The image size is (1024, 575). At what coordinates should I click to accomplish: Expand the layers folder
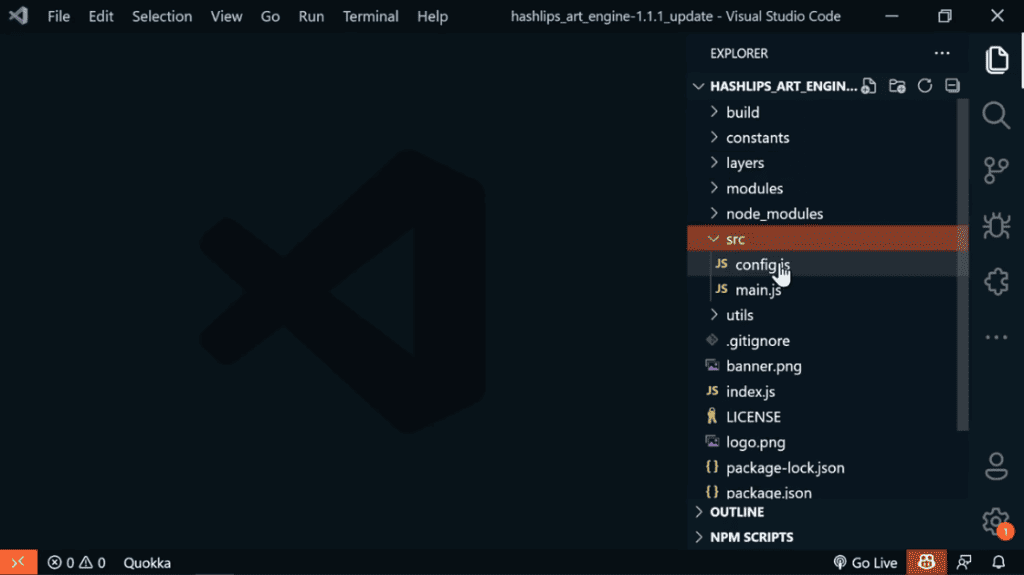coord(827,163)
